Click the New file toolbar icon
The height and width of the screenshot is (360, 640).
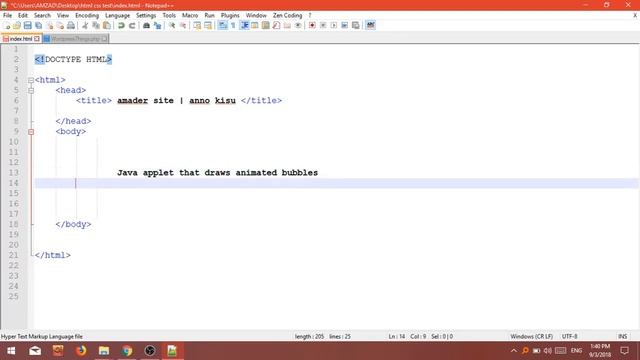(7, 25)
